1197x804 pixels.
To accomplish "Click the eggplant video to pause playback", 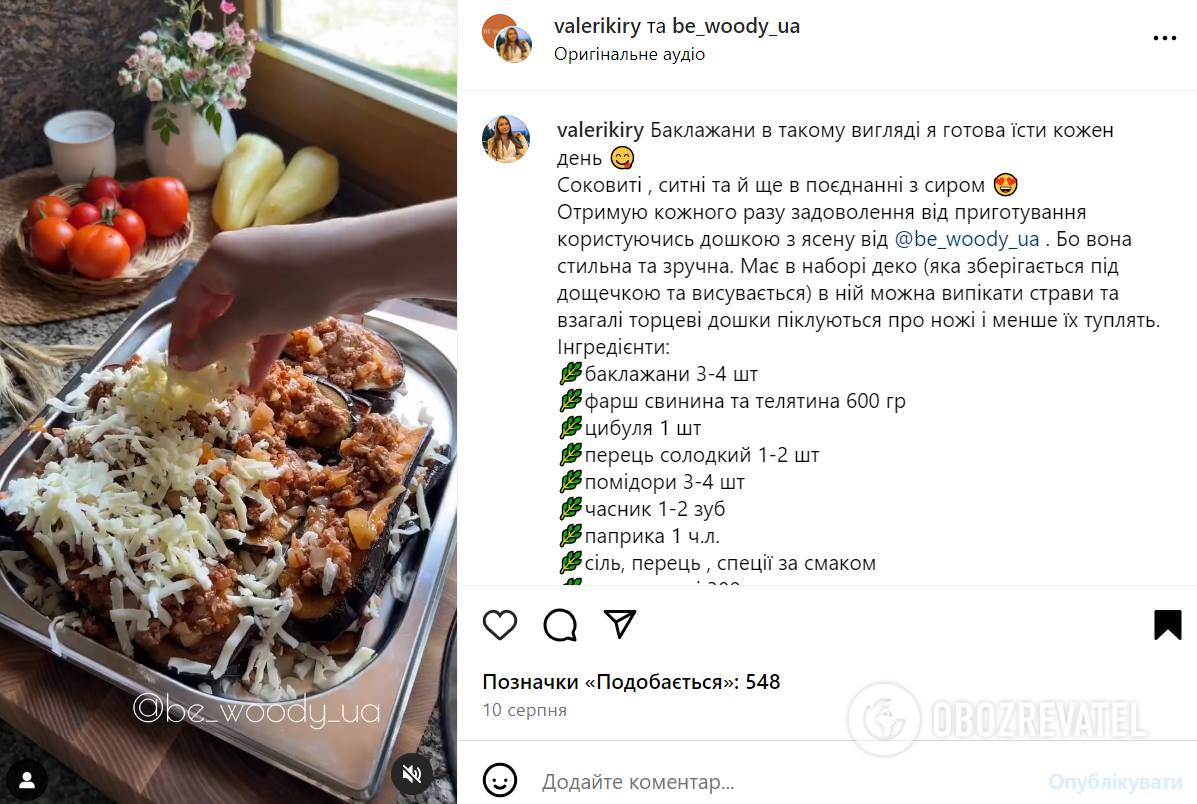I will click(x=228, y=402).
